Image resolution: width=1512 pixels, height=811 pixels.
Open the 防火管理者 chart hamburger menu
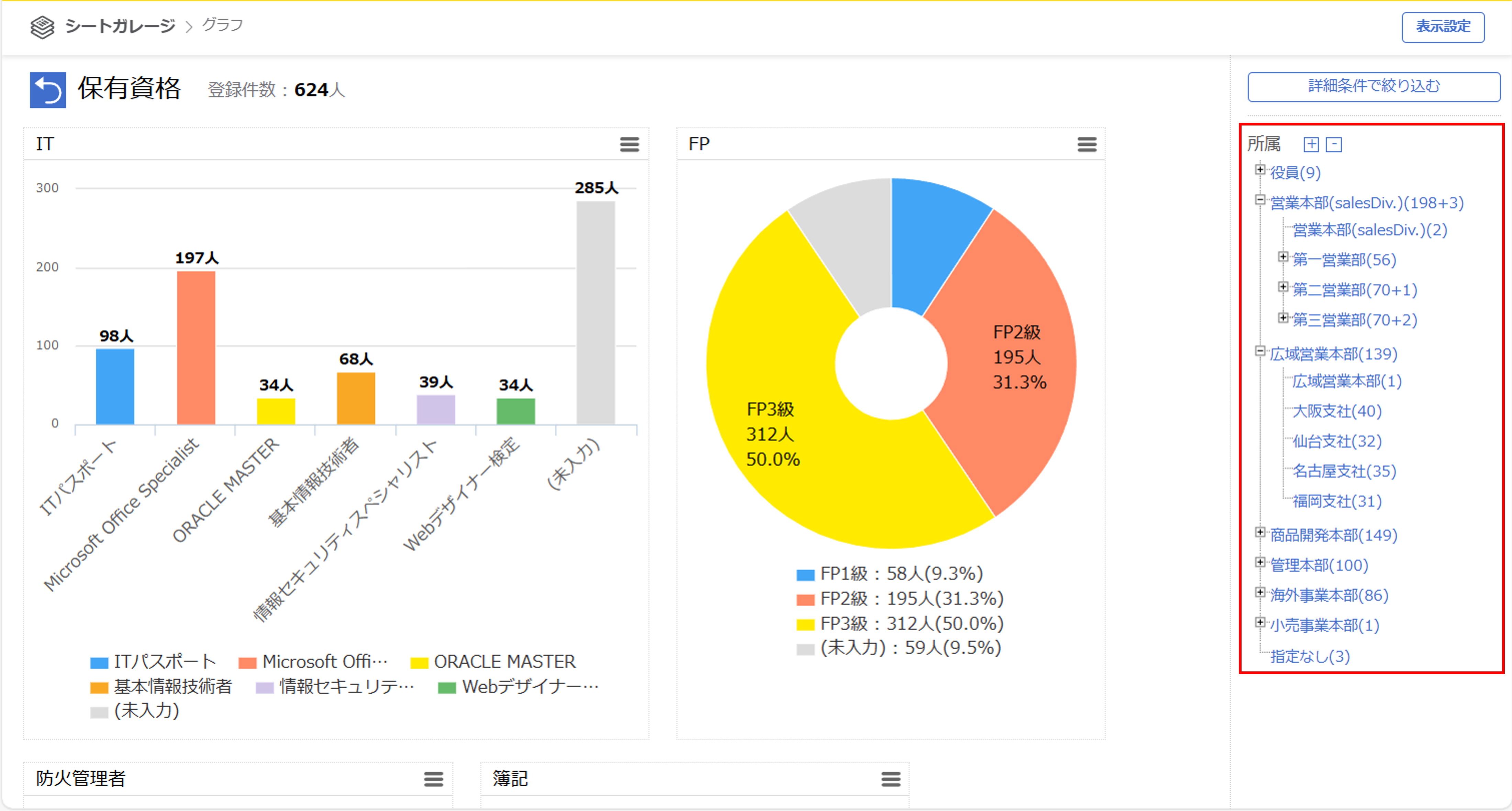point(433,779)
